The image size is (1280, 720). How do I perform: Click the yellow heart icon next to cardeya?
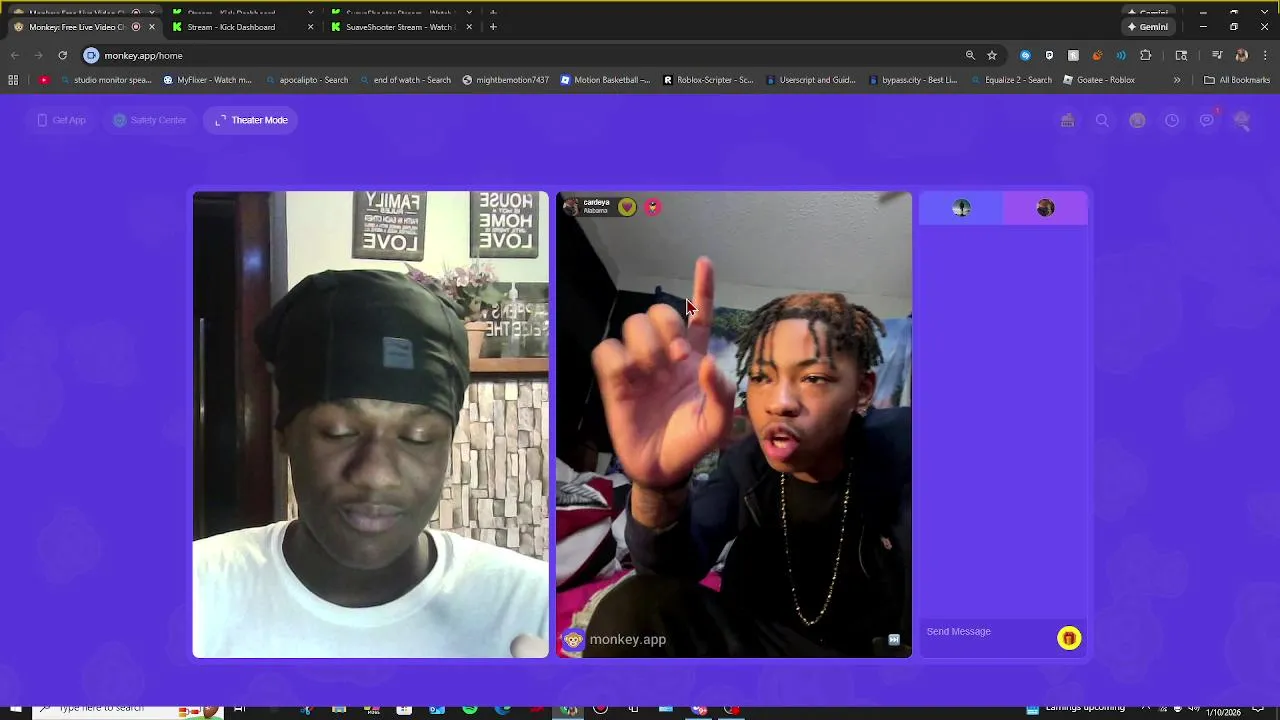(627, 207)
